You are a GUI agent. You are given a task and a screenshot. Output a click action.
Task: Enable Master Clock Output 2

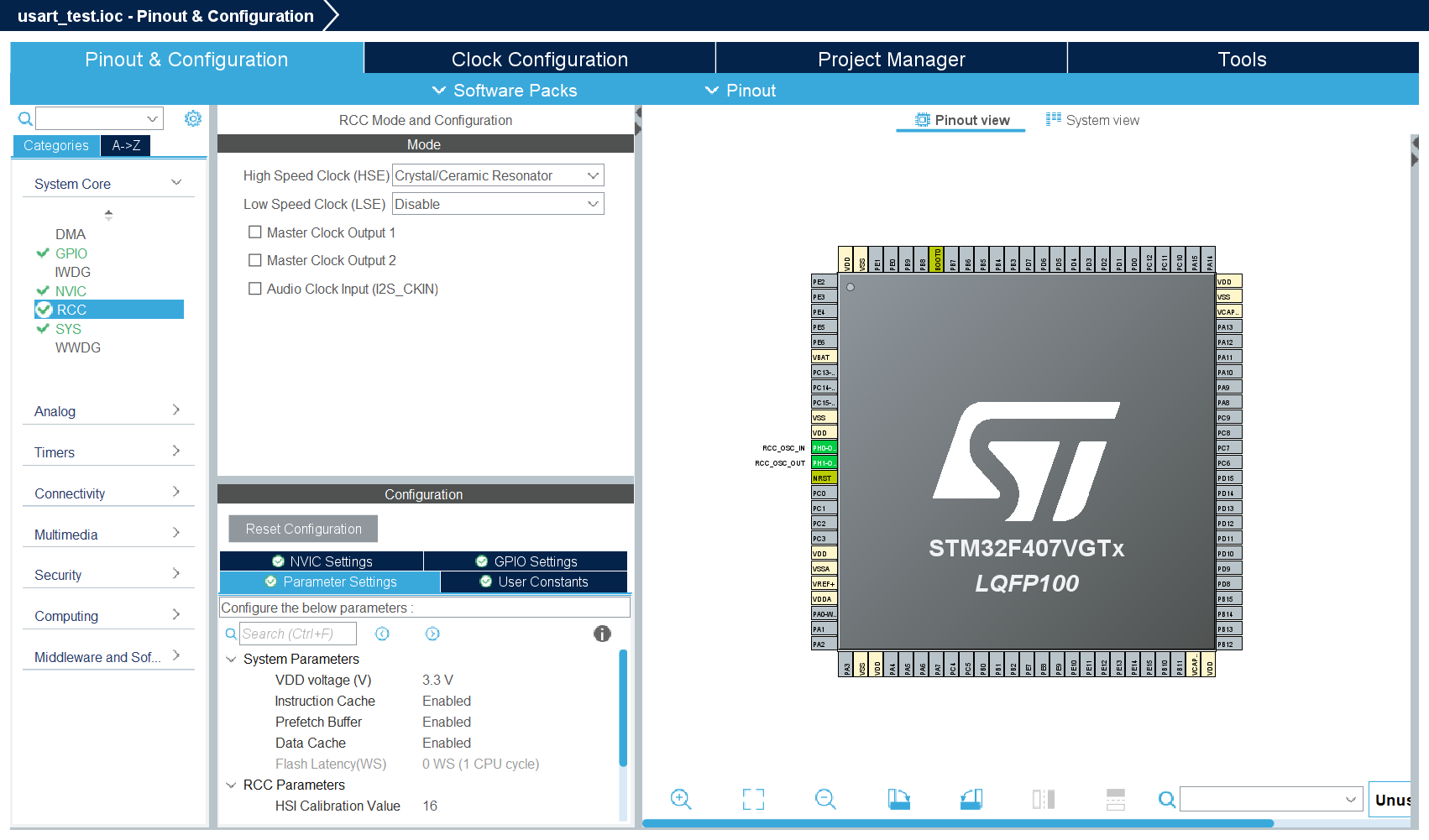click(255, 260)
